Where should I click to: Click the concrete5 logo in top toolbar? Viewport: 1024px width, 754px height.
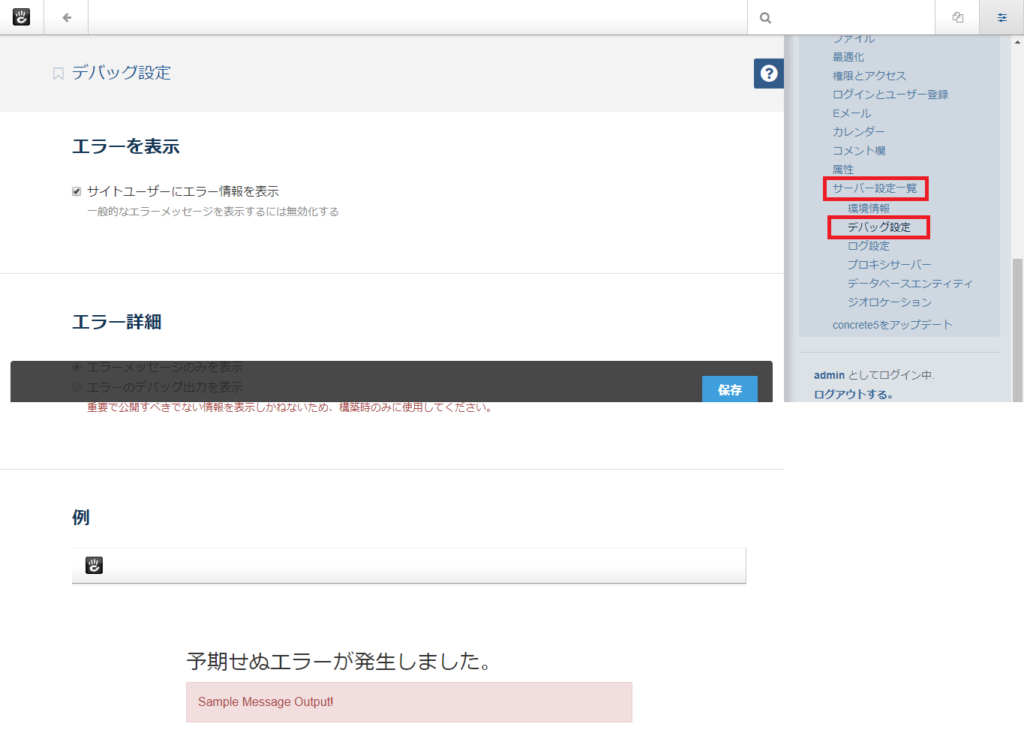(21, 17)
